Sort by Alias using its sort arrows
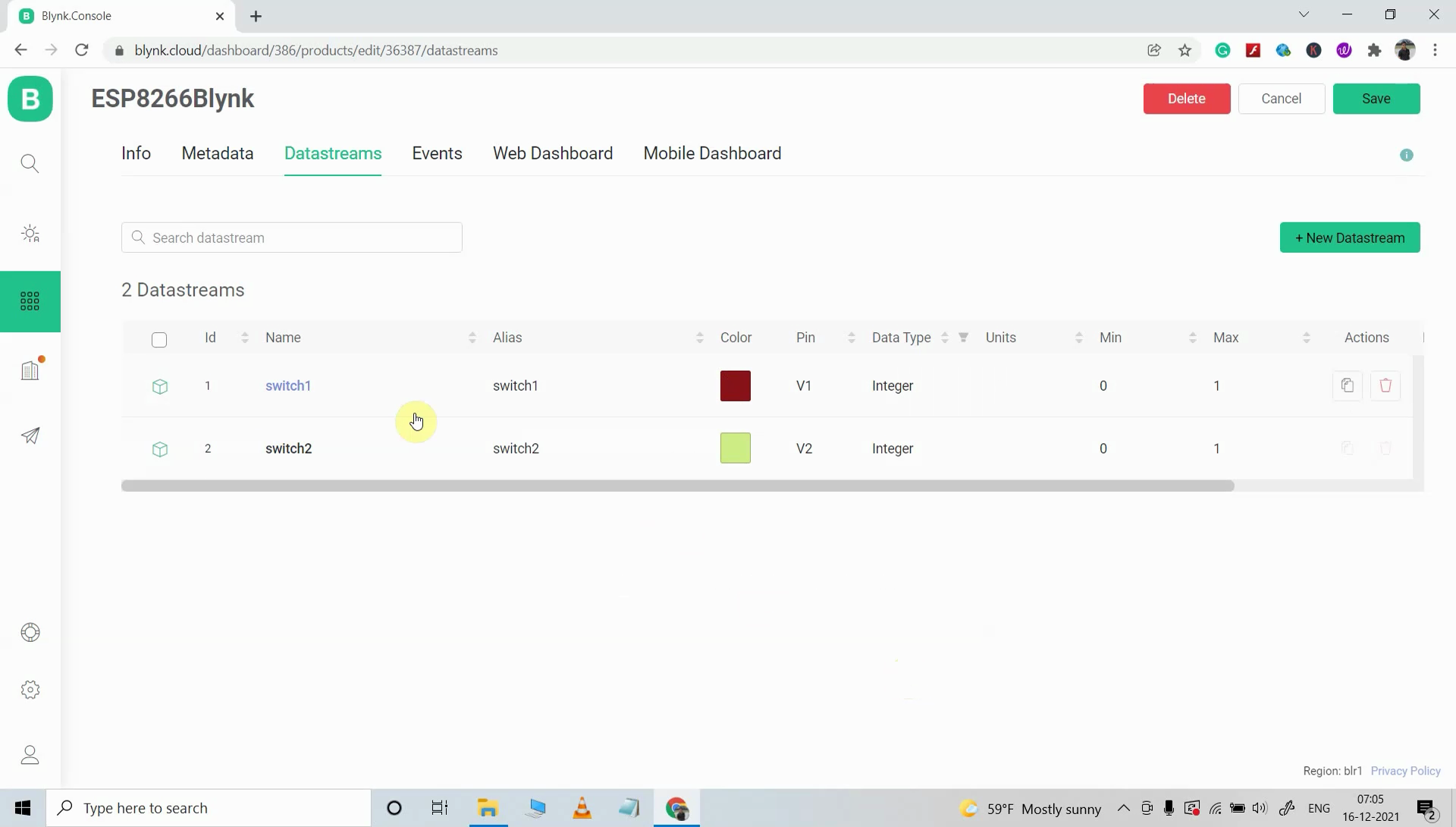Viewport: 1456px width, 827px height. tap(699, 338)
